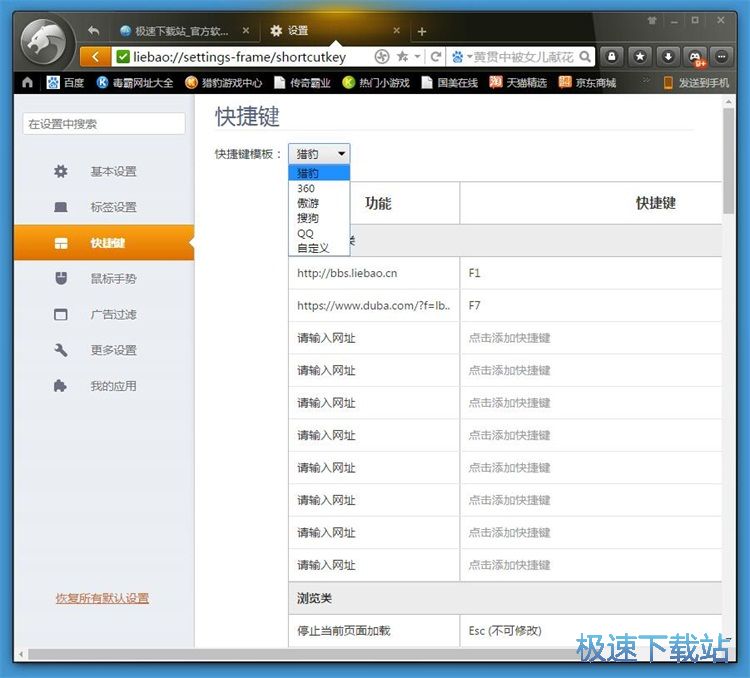750x678 pixels.
Task: Click the http://bbs.liebao.cn URL cell
Action: point(374,273)
